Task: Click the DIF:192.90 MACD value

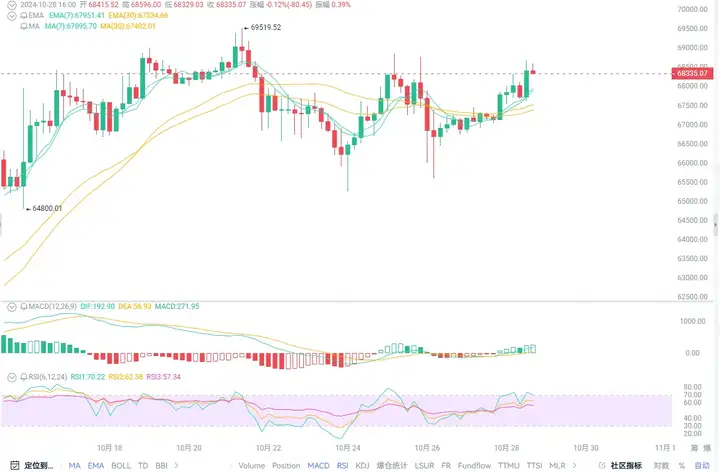Action: 97,306
